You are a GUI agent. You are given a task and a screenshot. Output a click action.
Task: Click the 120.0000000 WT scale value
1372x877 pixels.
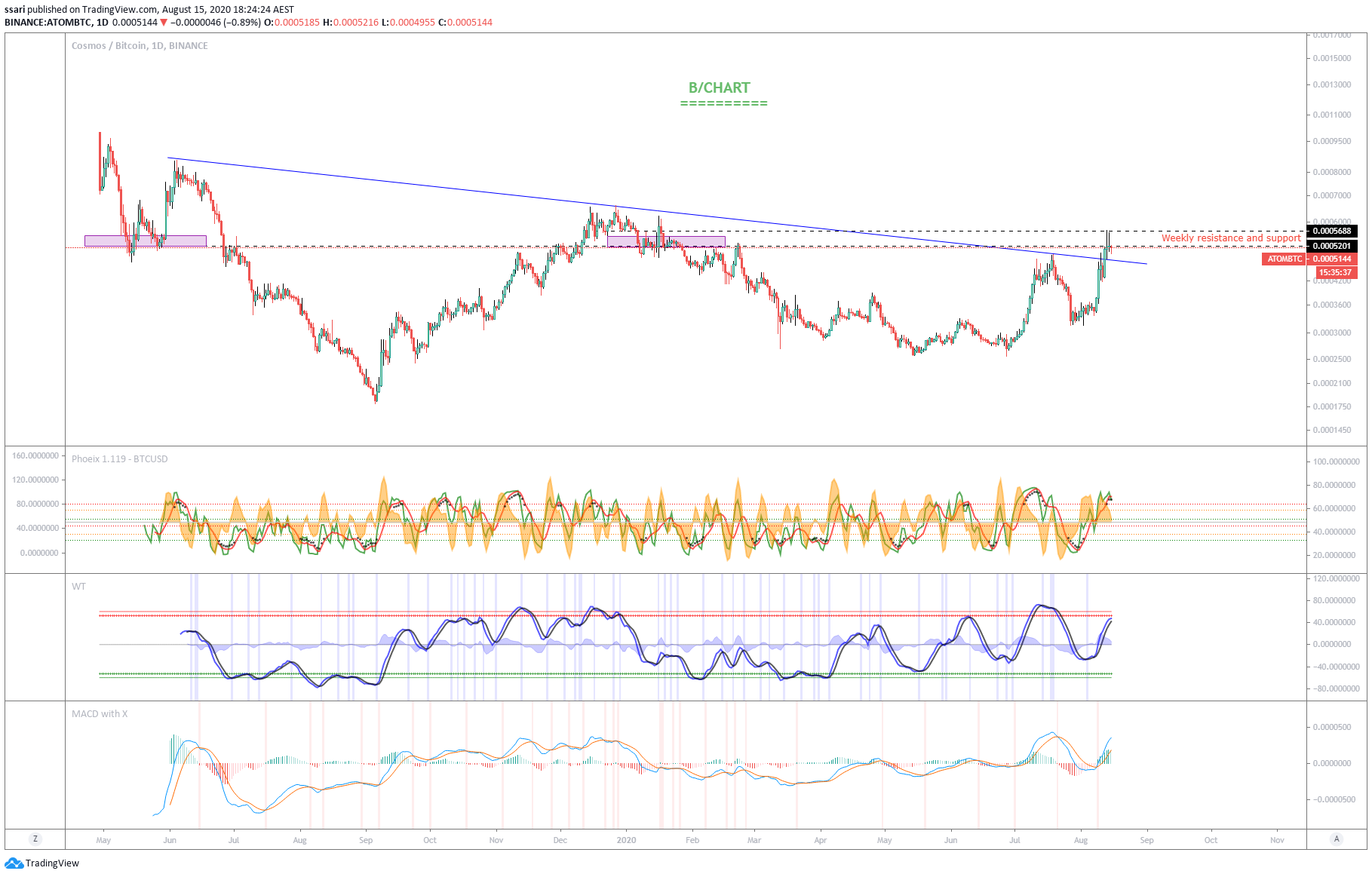click(x=1336, y=578)
